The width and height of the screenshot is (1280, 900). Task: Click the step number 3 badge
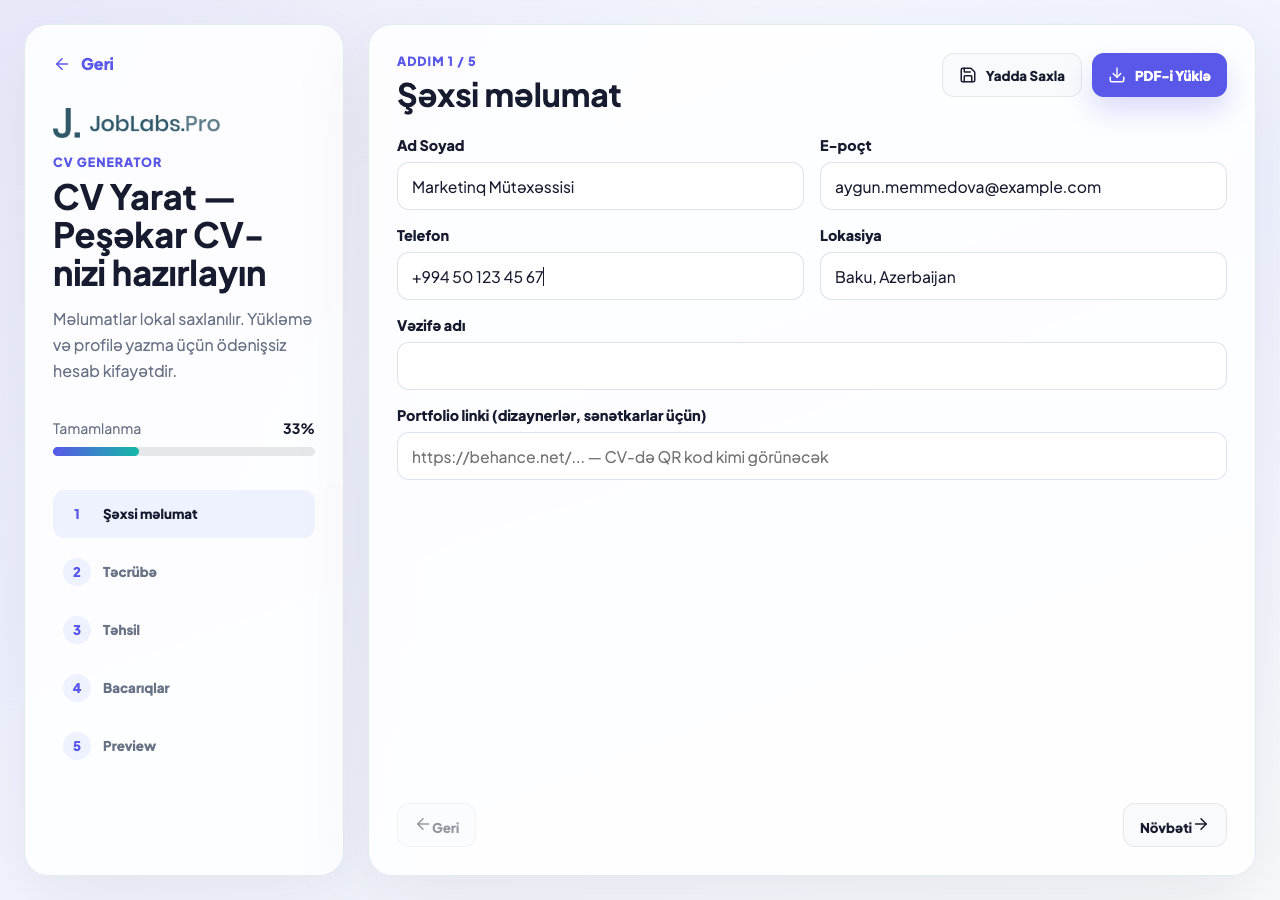pyautogui.click(x=77, y=630)
